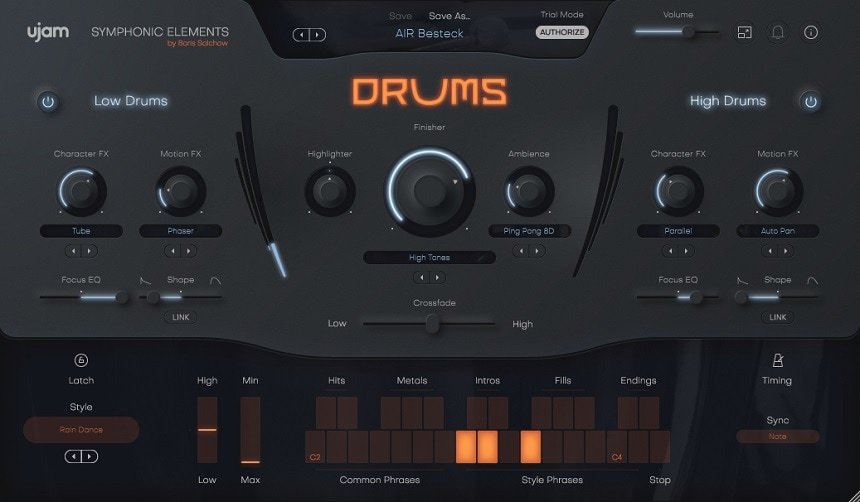Open Low Drums Motion FX Phaser dropdown
Viewport: 860px width, 502px height.
[180, 231]
